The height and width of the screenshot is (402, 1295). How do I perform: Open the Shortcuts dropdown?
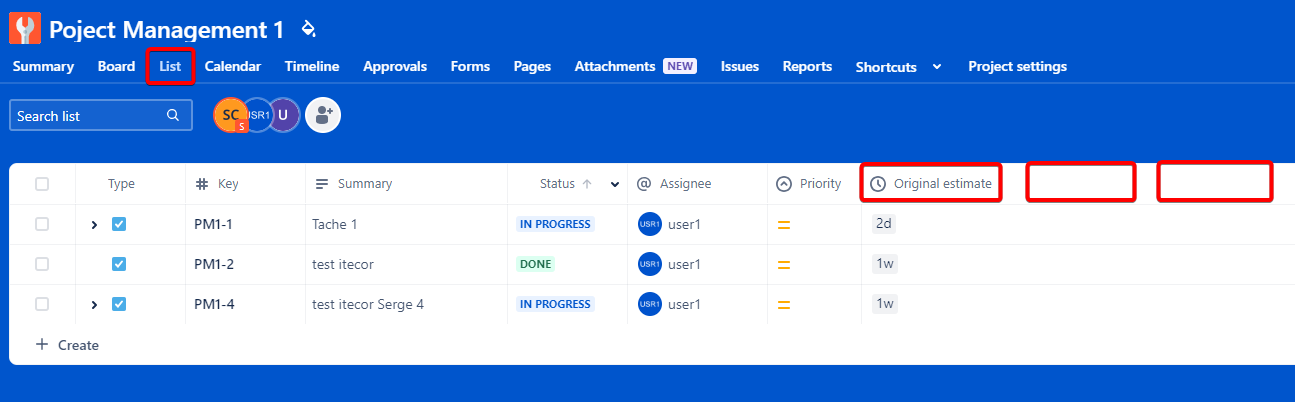899,67
